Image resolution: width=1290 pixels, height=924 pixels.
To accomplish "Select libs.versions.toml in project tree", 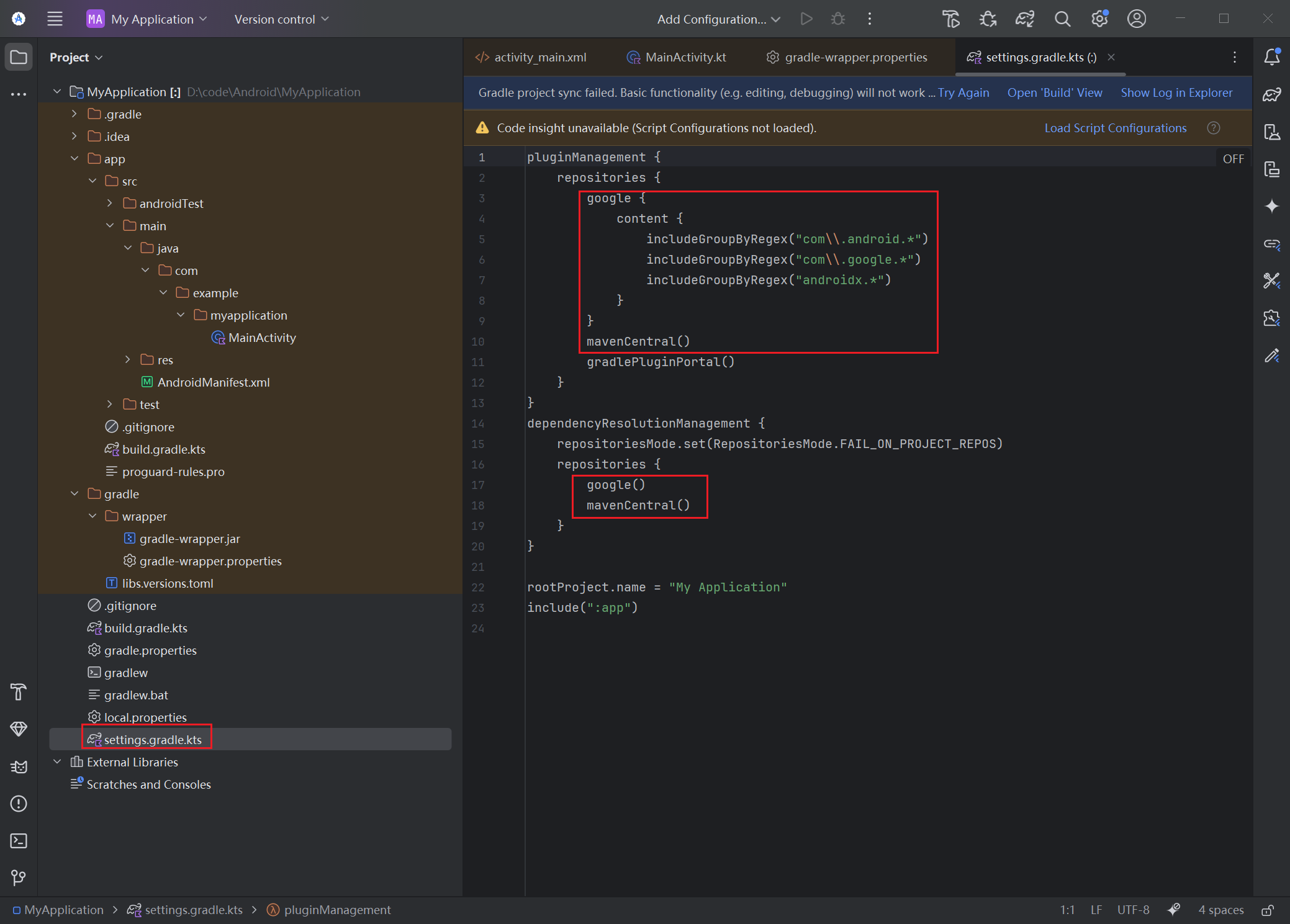I will [167, 583].
